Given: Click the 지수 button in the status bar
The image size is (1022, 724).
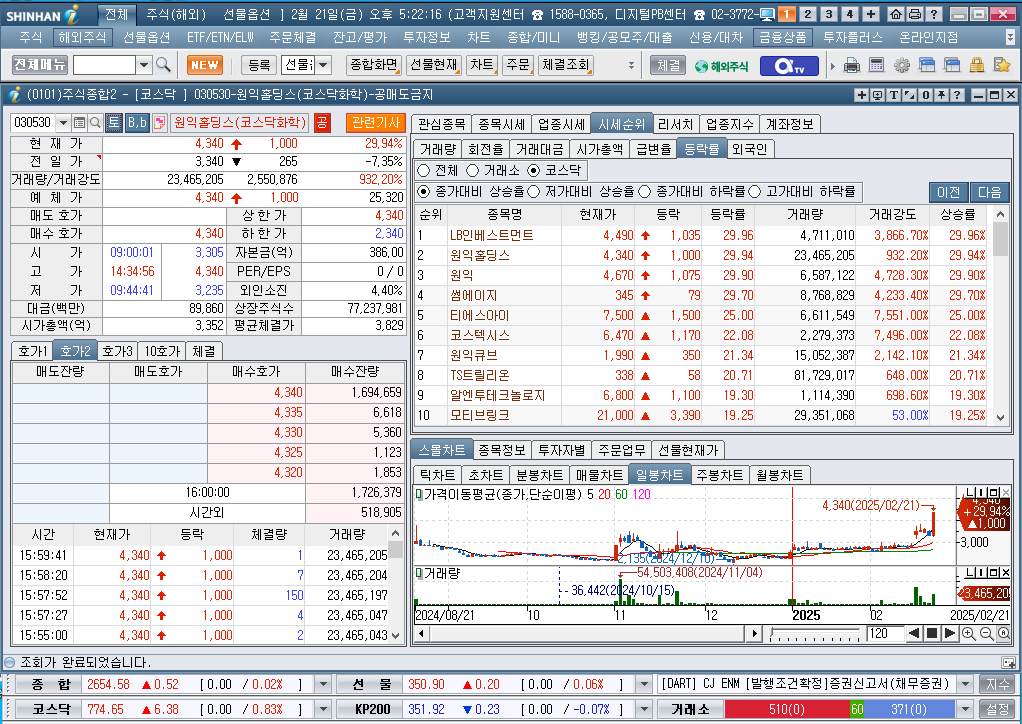Looking at the screenshot, I should pos(997,684).
